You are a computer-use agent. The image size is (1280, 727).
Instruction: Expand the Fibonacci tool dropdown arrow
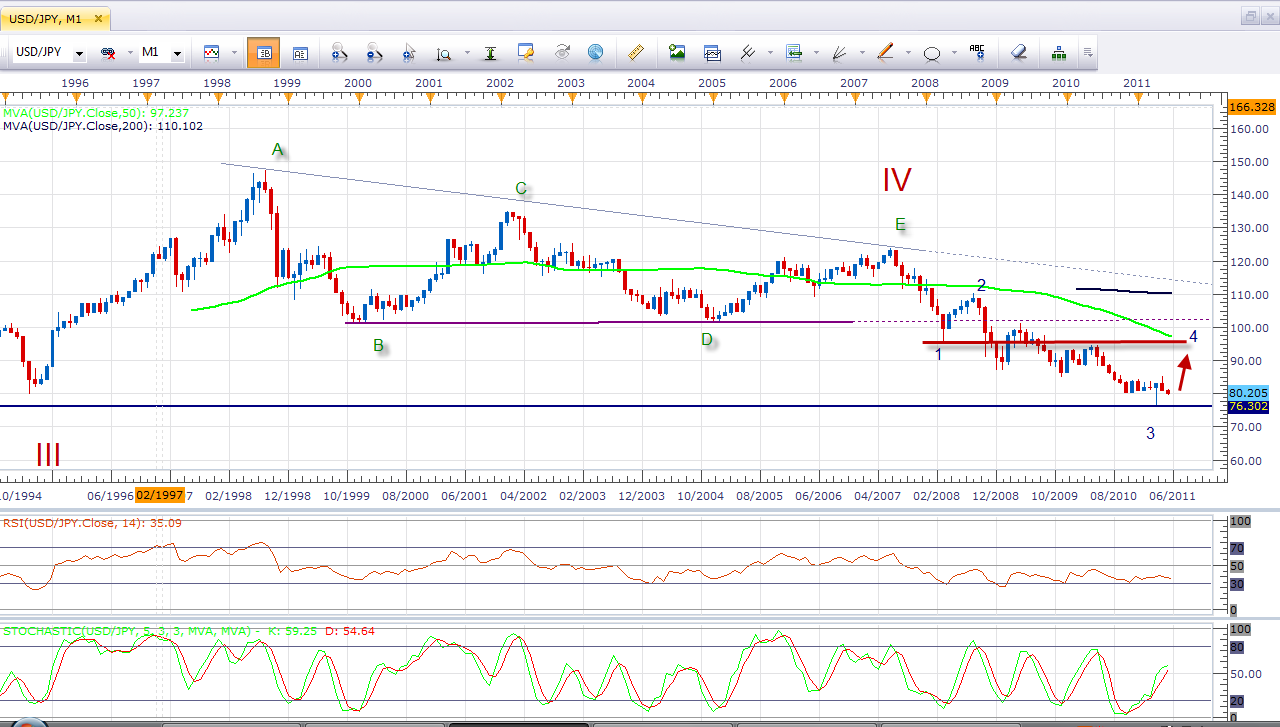pyautogui.click(x=816, y=53)
